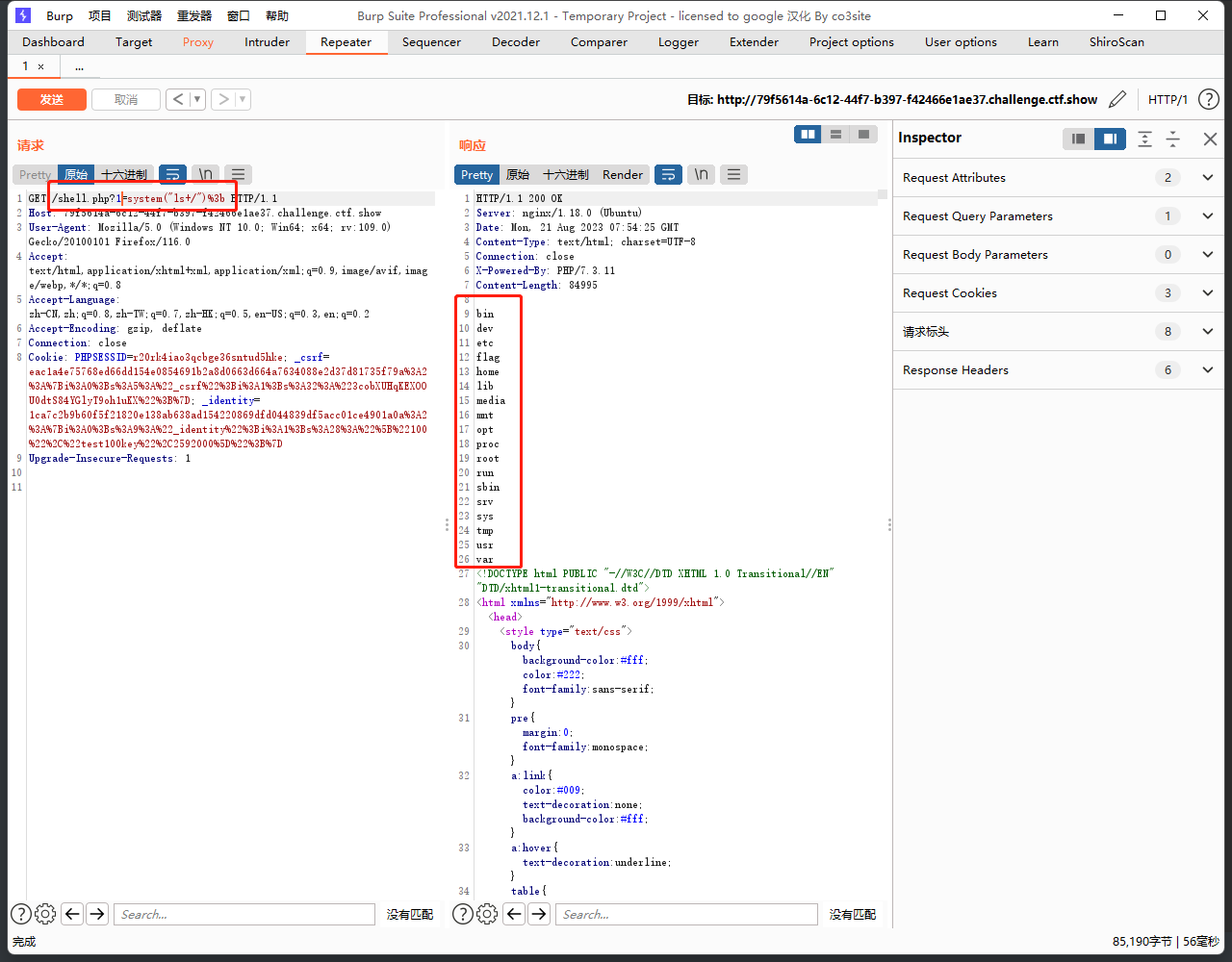Open request search settings gear
This screenshot has width=1232, height=962.
click(x=45, y=914)
